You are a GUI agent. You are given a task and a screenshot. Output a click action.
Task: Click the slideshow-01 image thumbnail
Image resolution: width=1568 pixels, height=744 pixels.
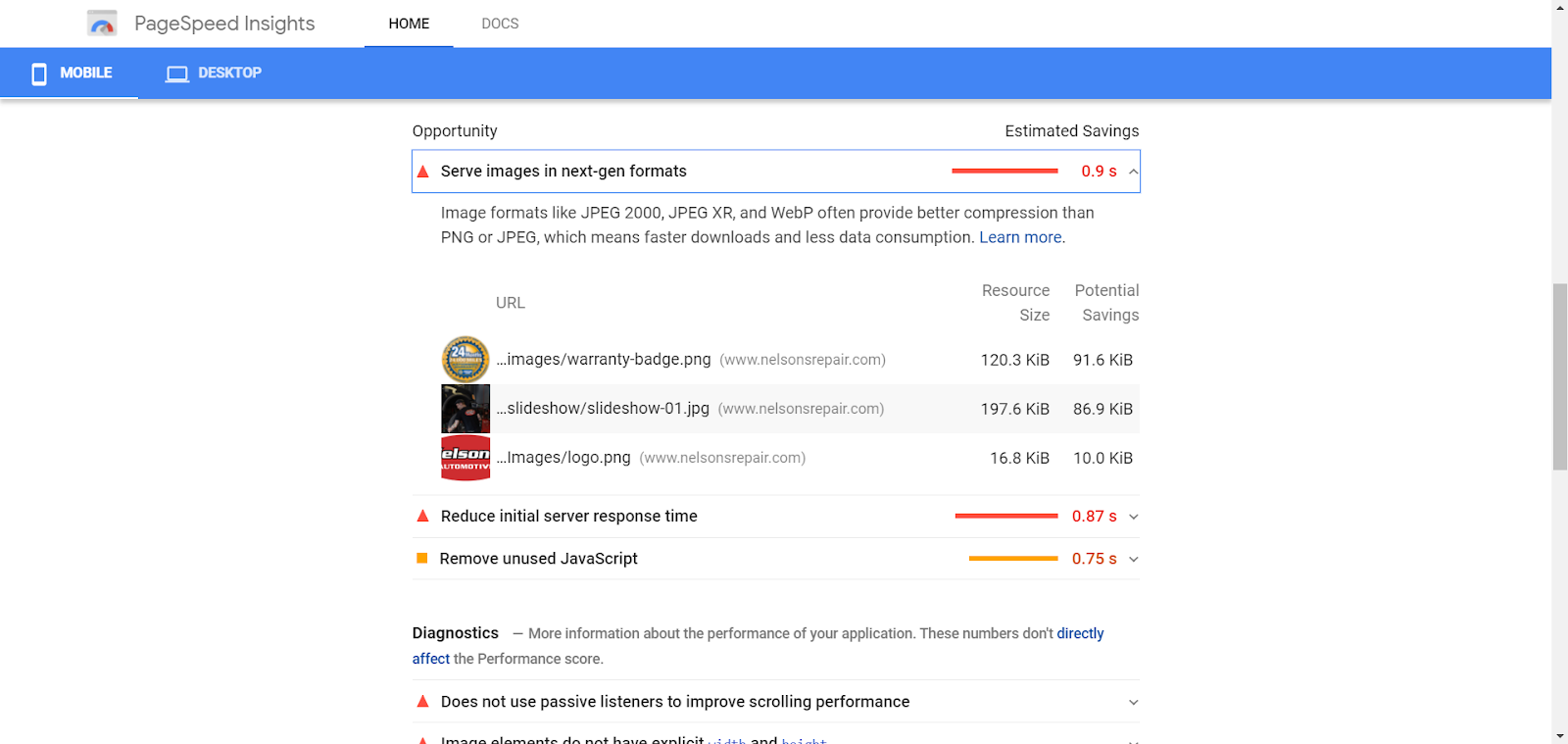465,409
